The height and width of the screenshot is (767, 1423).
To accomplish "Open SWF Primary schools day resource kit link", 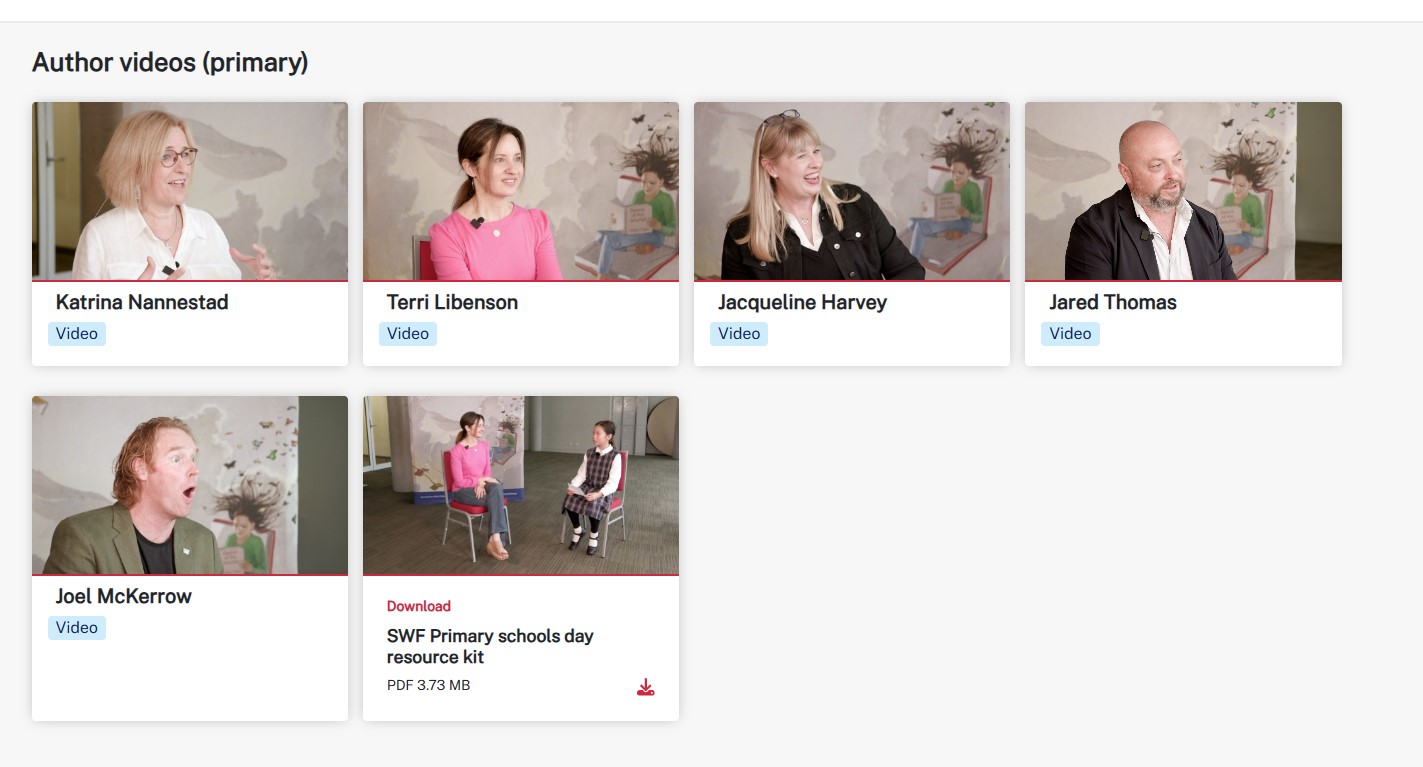I will pos(490,646).
